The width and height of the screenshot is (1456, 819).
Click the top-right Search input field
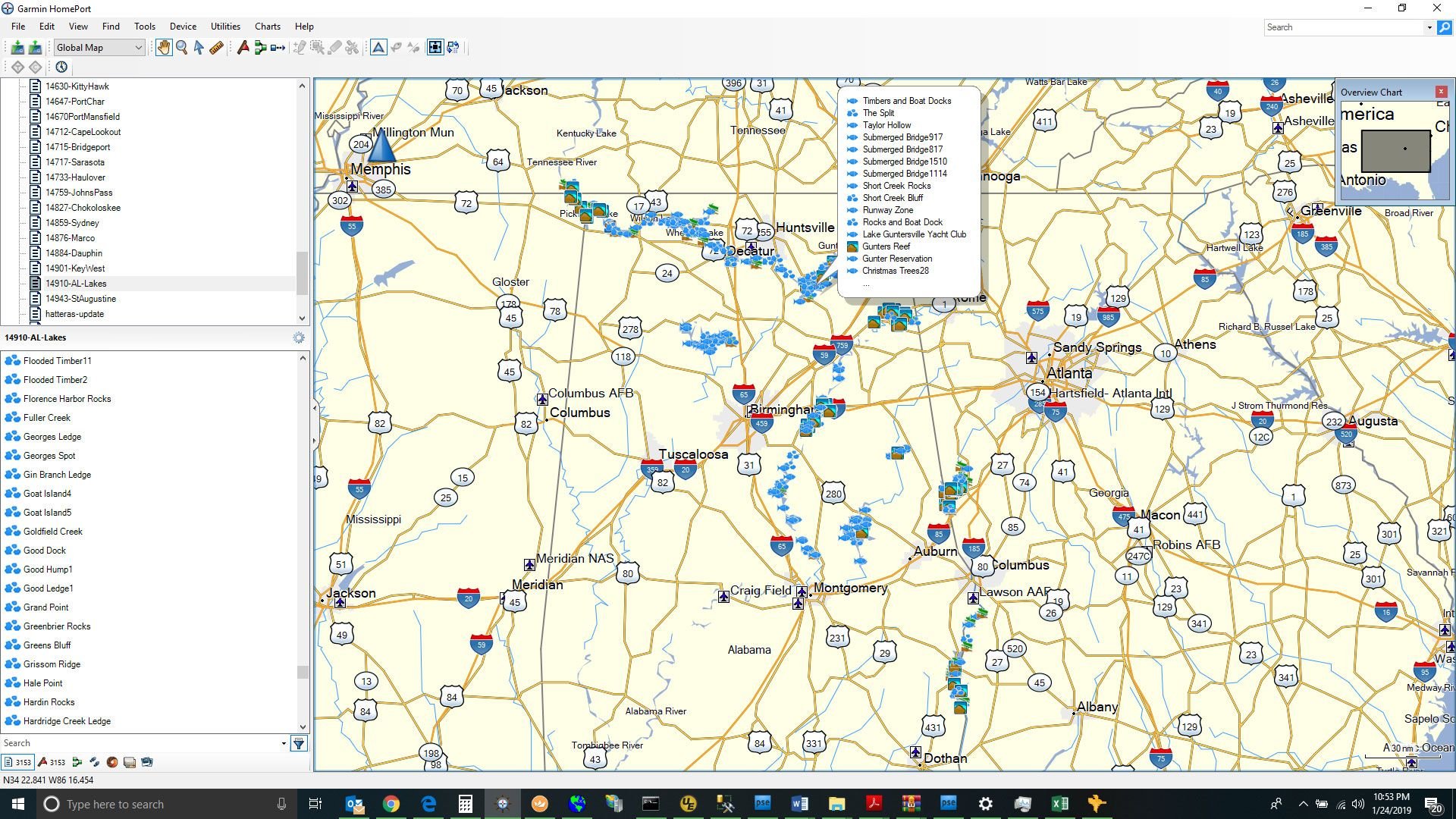pos(1344,27)
